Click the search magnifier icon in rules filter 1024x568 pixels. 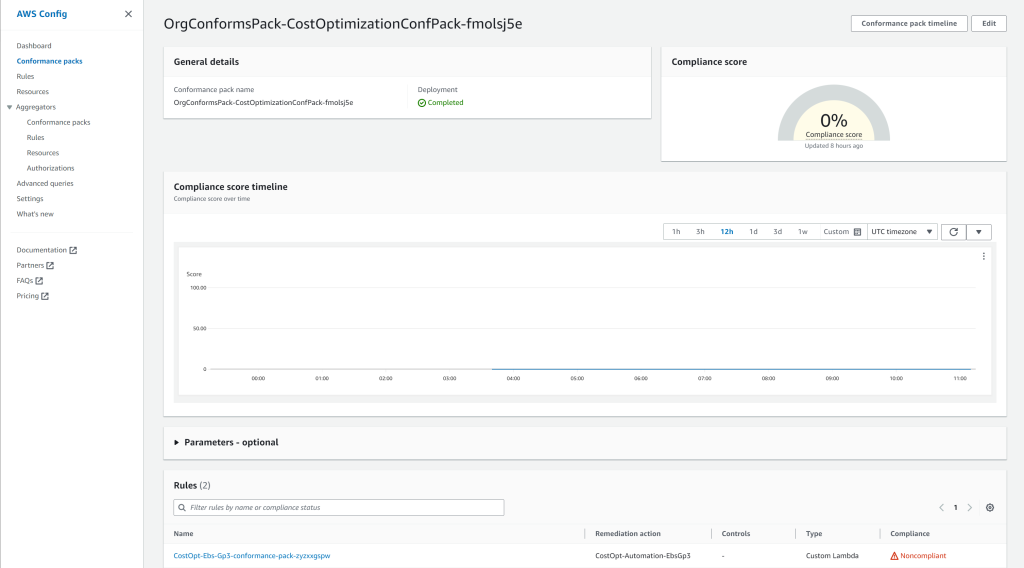pos(182,507)
